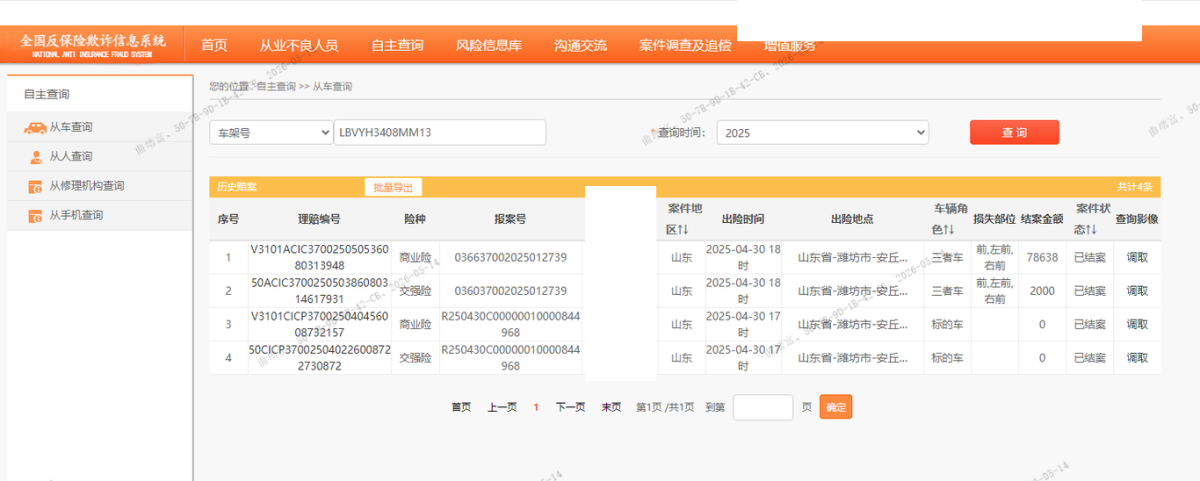Open 案件调查及追偿 menu
Image resolution: width=1200 pixels, height=481 pixels.
(685, 45)
